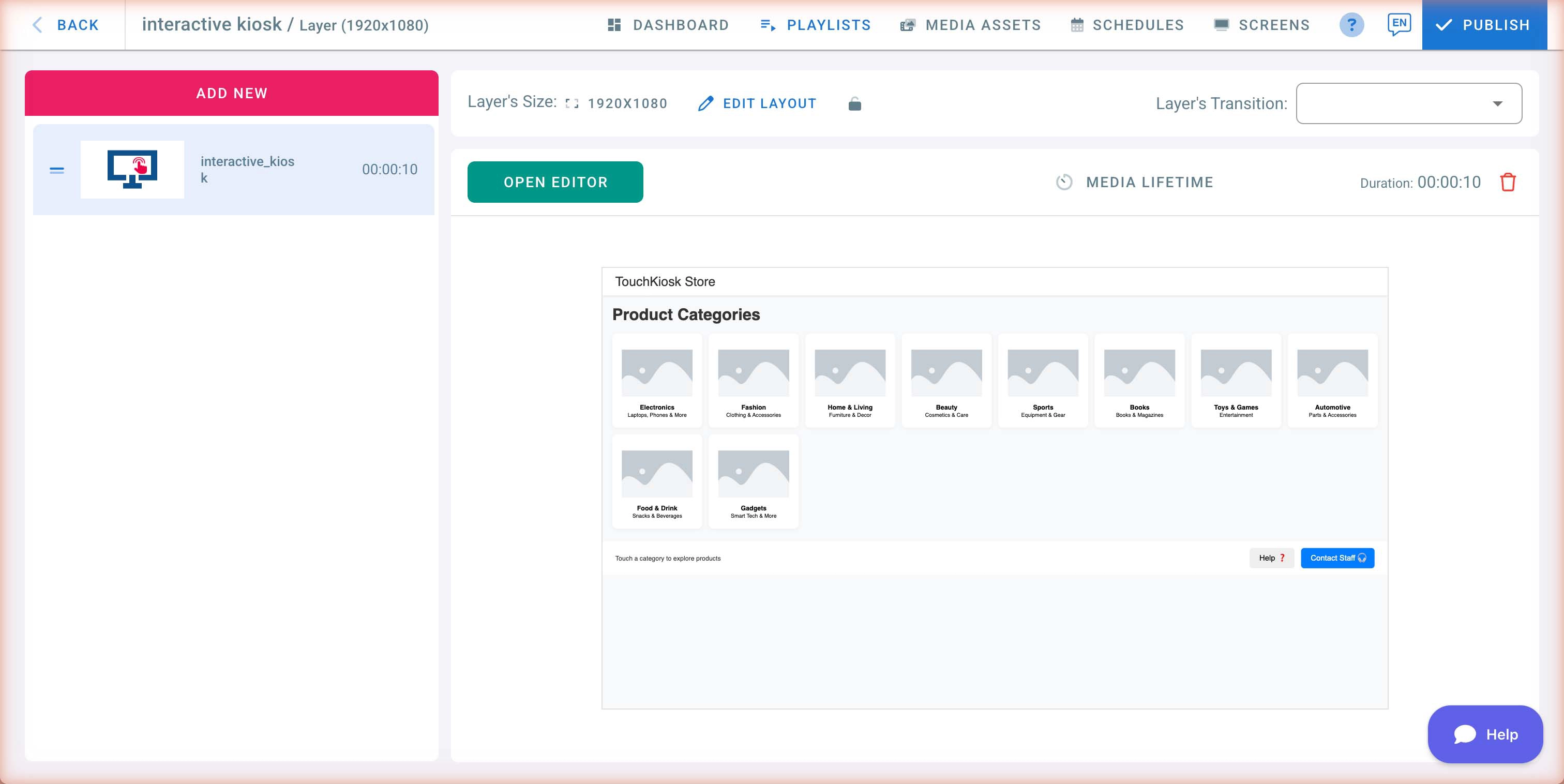This screenshot has height=784, width=1564.
Task: Open the Dashboard
Action: click(668, 25)
